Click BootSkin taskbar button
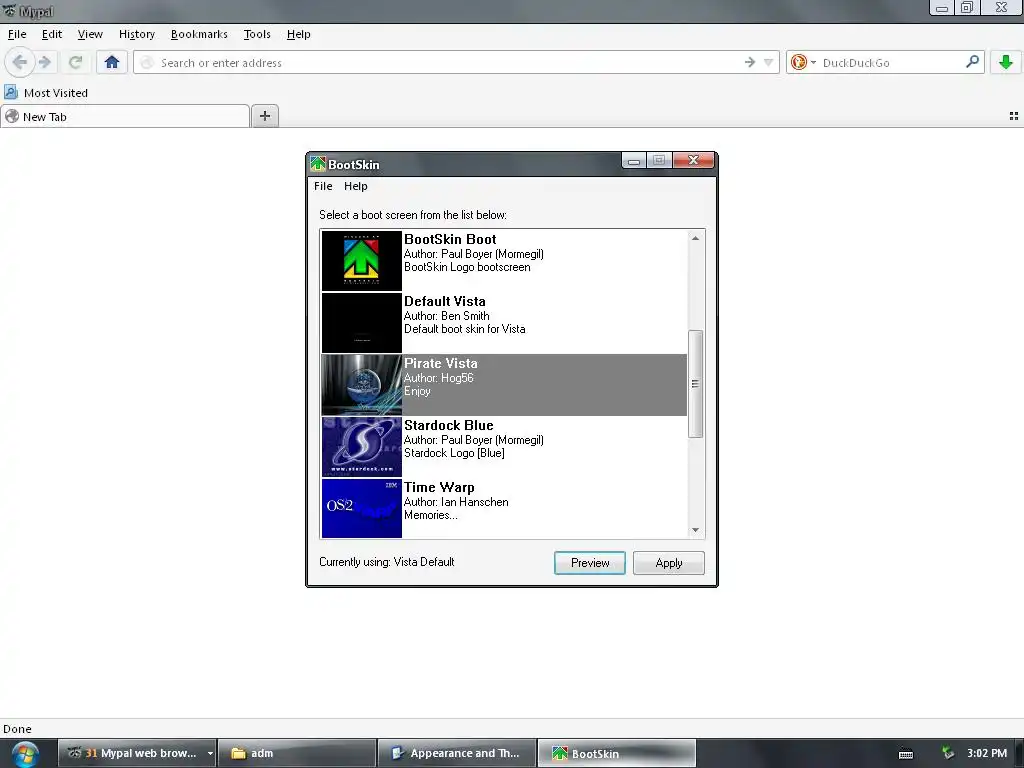Screen dimensions: 1024x768 (616, 753)
